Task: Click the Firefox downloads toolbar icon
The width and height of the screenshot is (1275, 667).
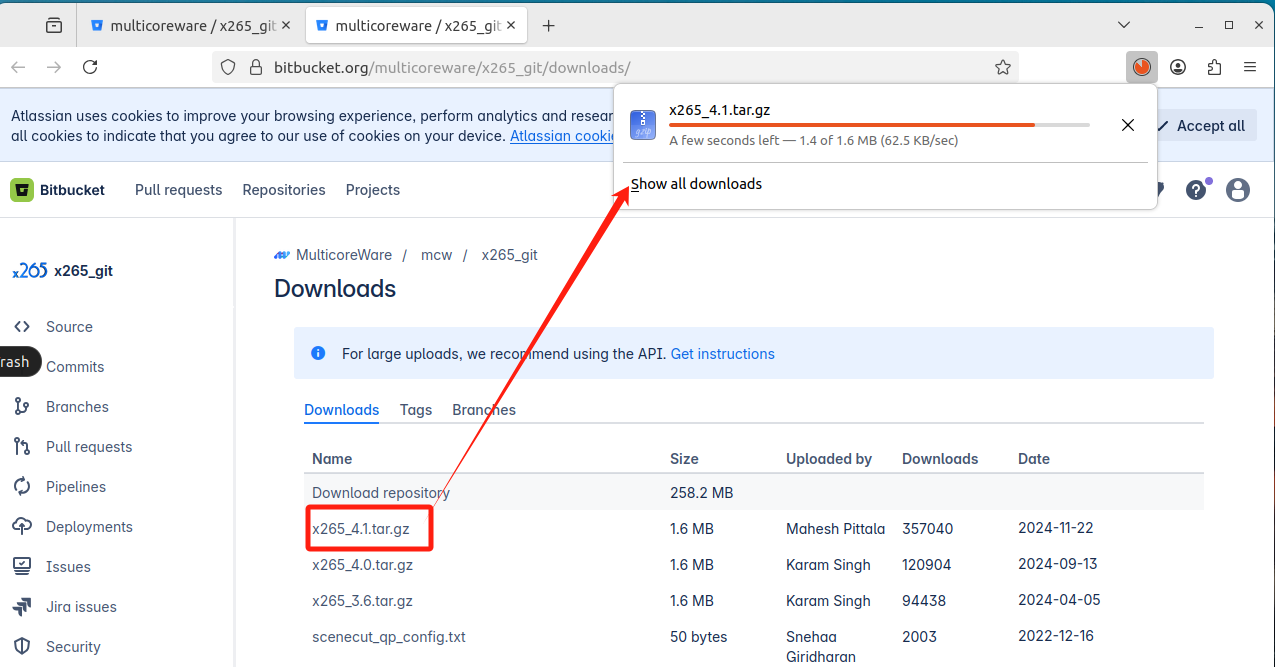Action: [1141, 67]
